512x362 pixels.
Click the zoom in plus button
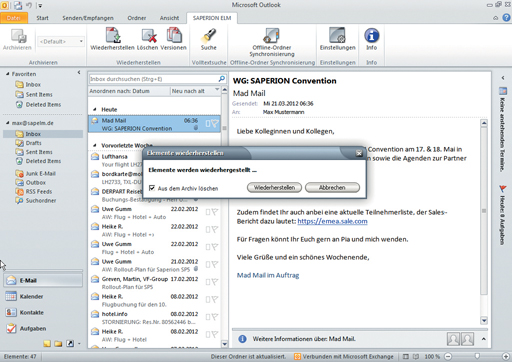pyautogui.click(x=505, y=356)
